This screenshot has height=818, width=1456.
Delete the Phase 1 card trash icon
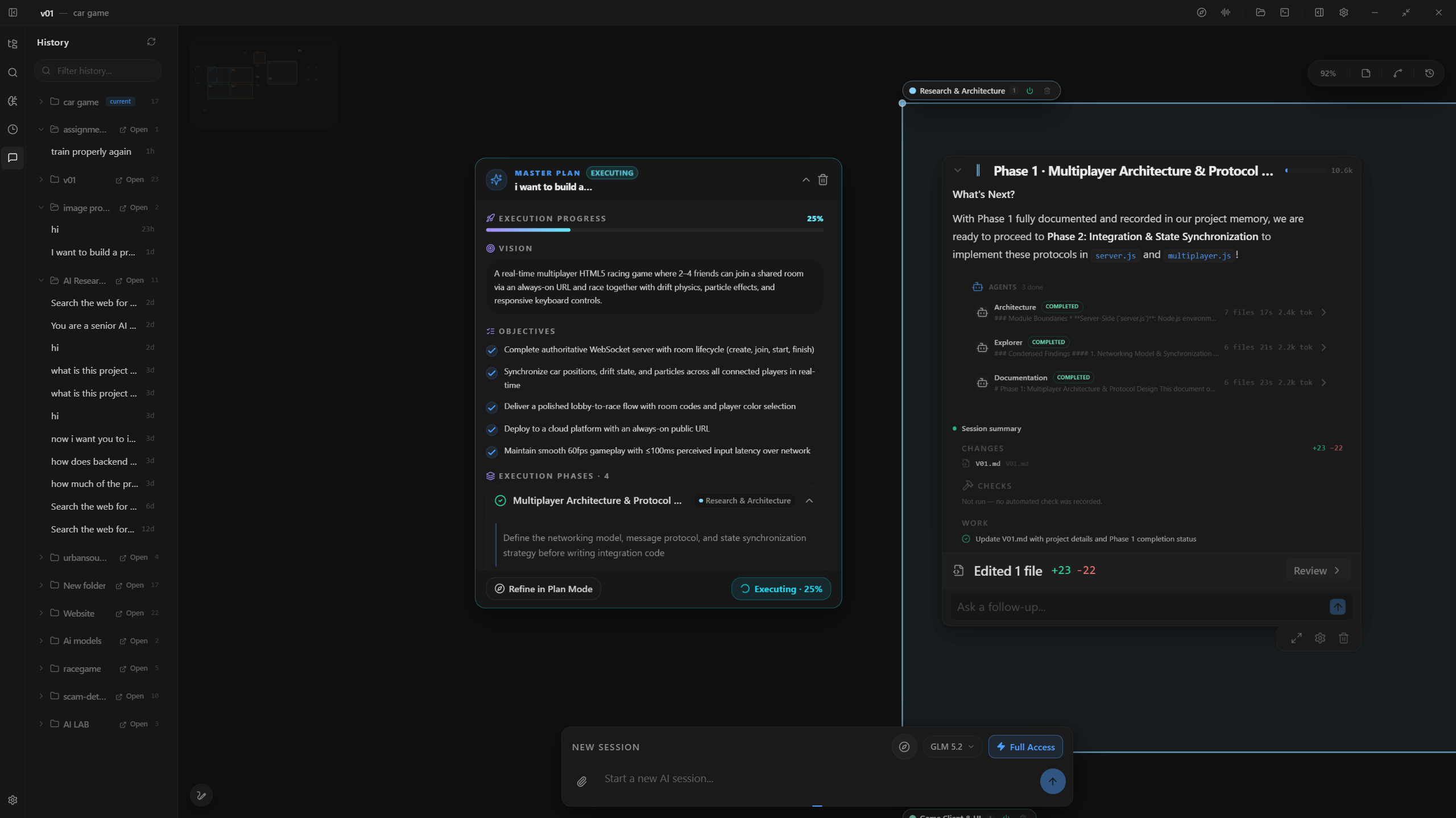point(1343,638)
